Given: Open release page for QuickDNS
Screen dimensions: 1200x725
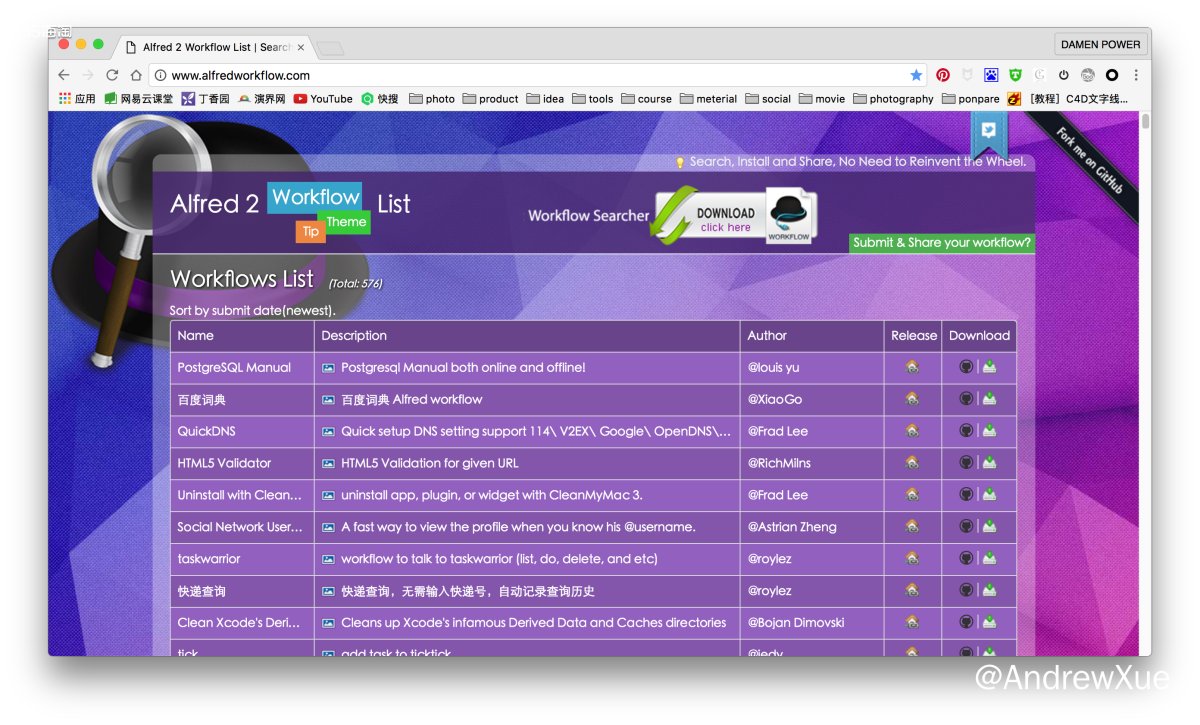Looking at the screenshot, I should (912, 431).
